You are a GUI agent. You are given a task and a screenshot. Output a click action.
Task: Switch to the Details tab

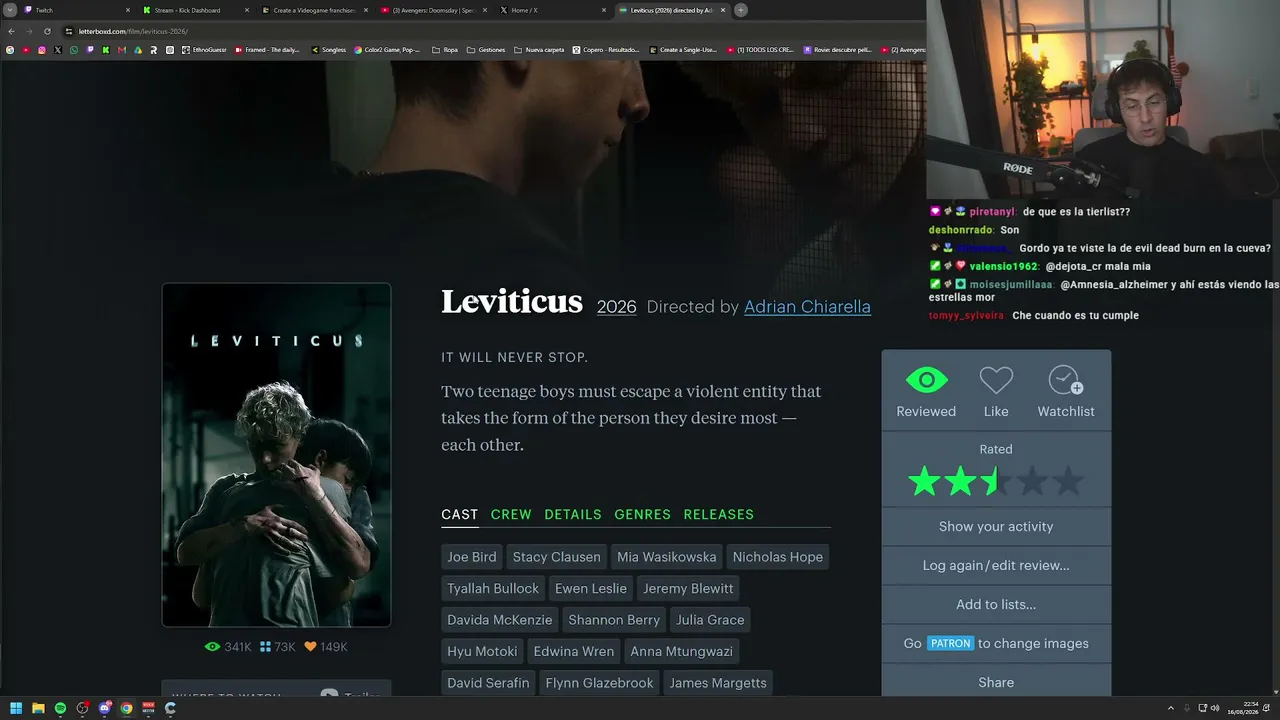(573, 514)
